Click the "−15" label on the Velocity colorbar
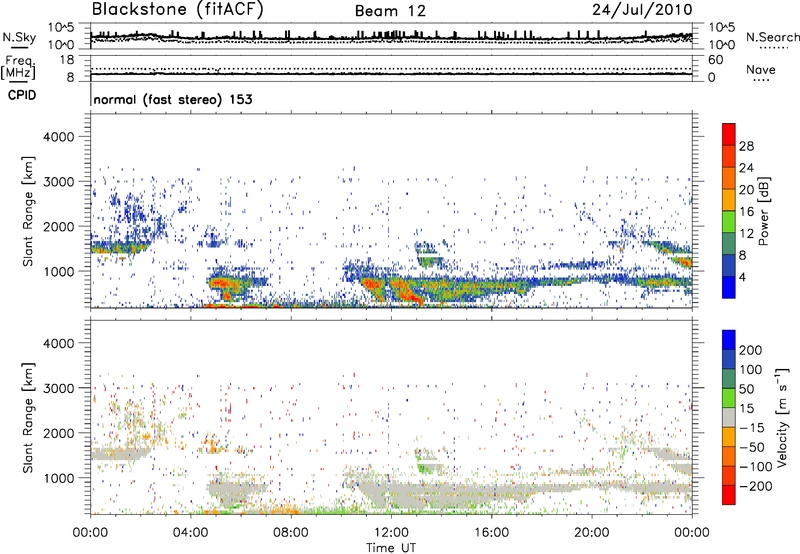 751,428
